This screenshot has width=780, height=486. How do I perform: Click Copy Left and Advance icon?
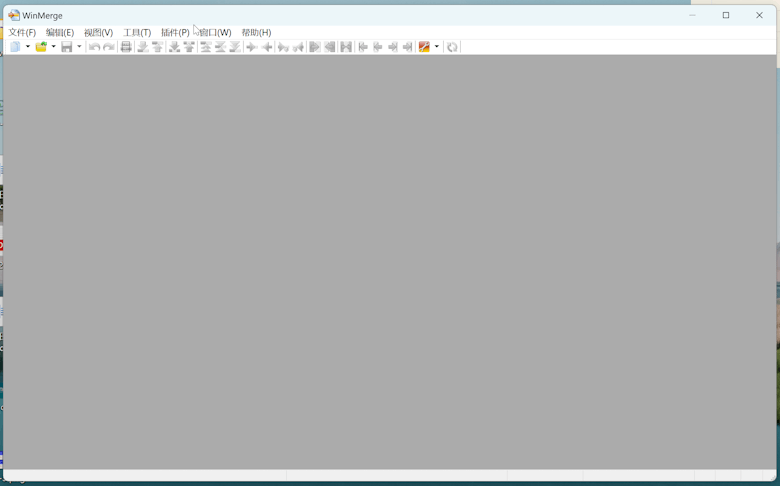tap(298, 47)
